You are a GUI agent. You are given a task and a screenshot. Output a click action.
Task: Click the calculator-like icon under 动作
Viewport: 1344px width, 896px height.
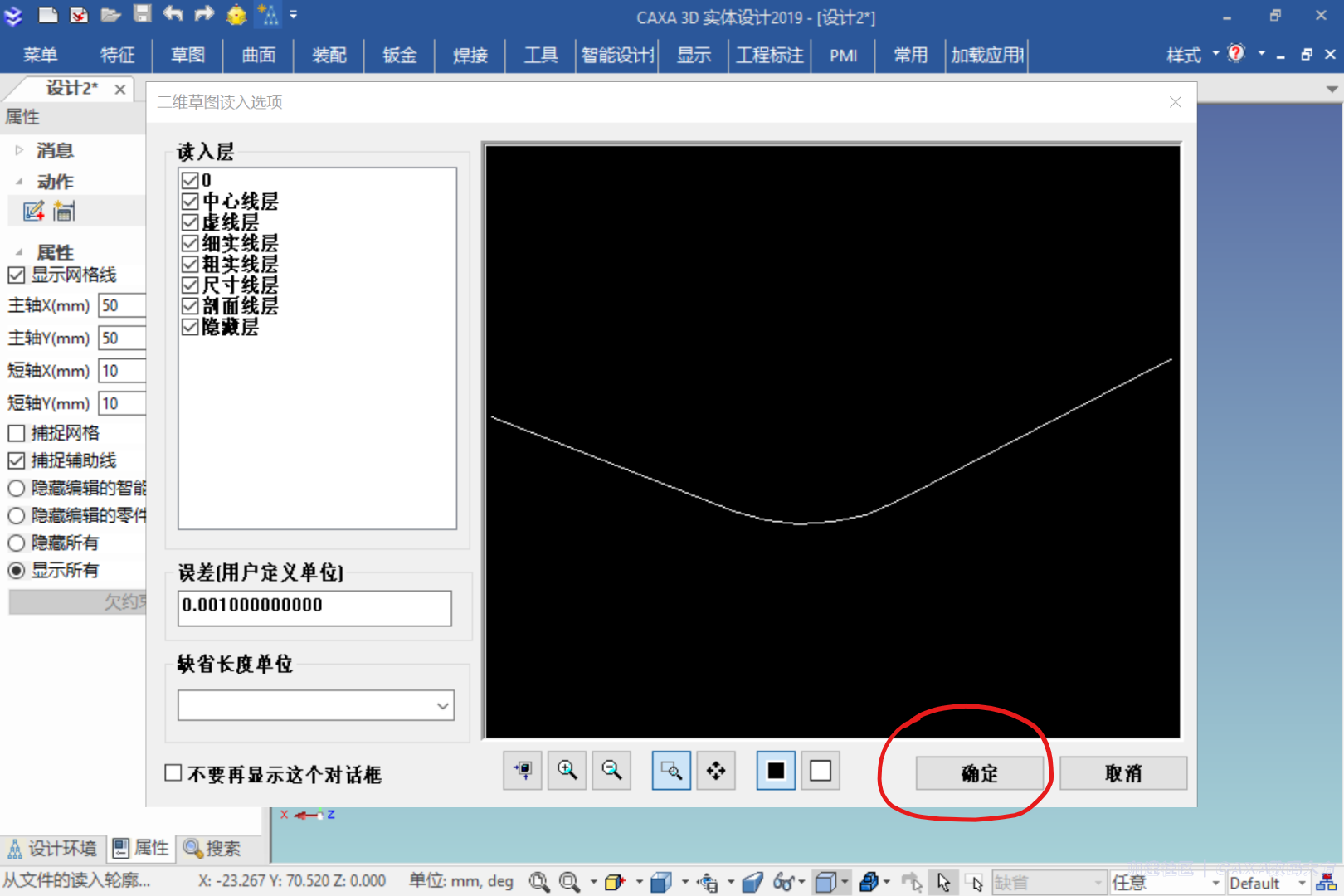click(x=64, y=212)
